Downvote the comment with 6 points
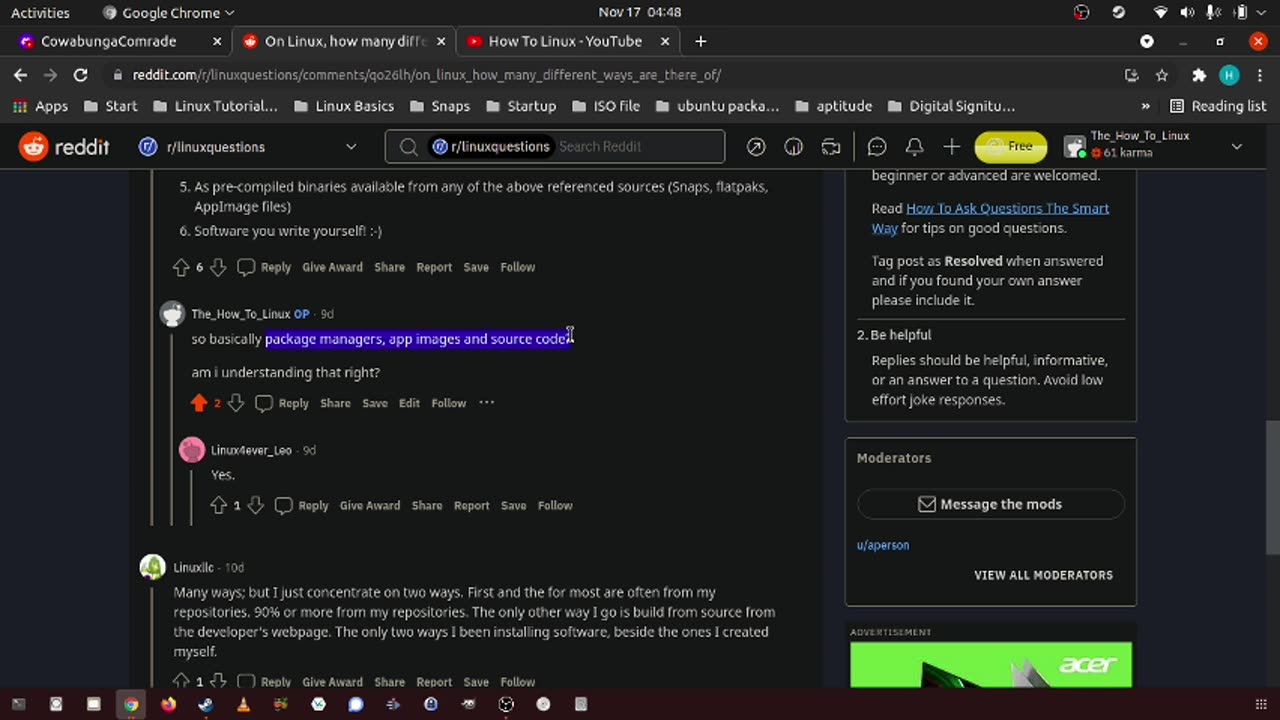Screen dimensions: 1280x720 (x=217, y=267)
